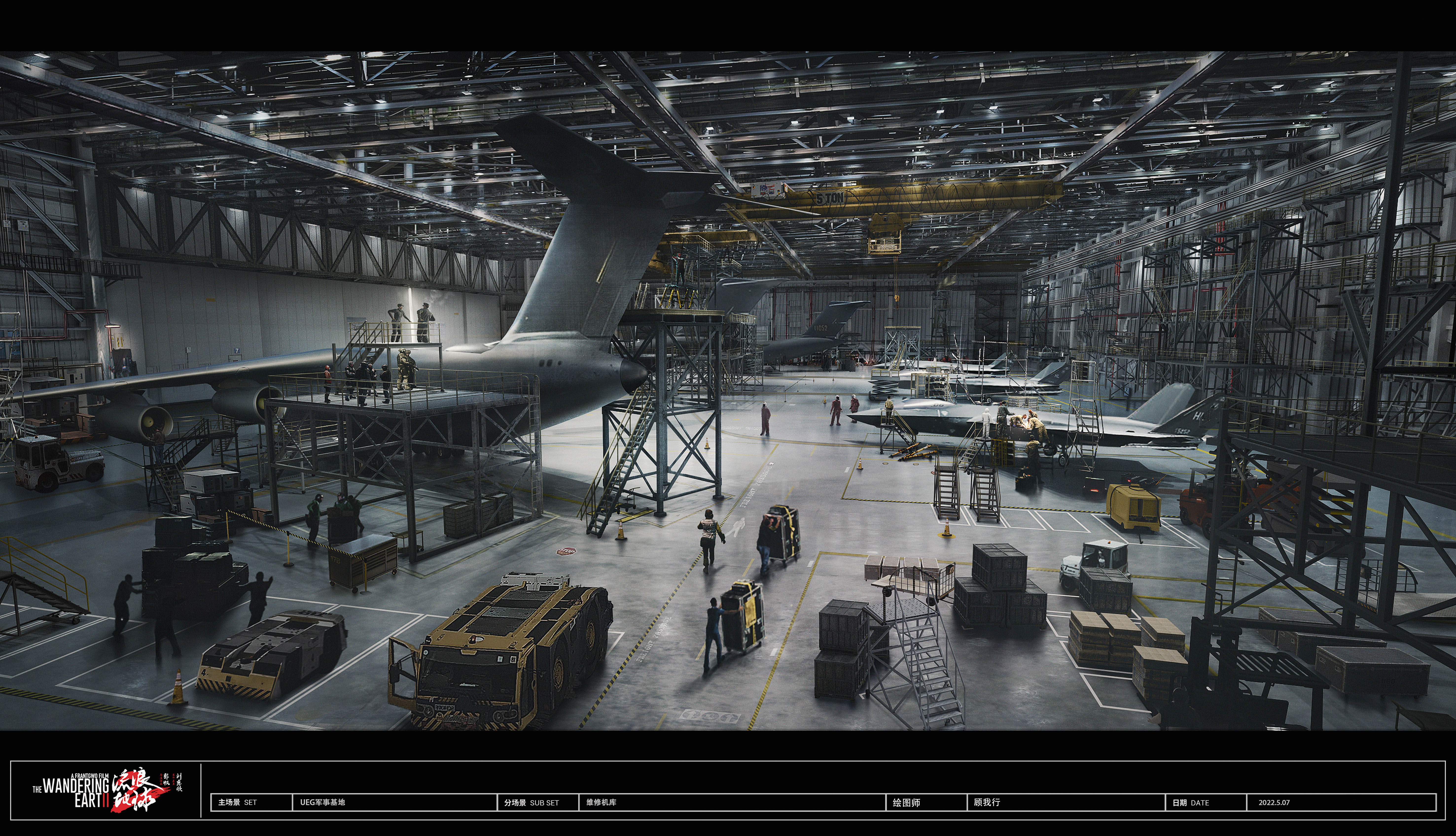Click the artist name 顾我行
Screen dimensions: 1456x836
[x=987, y=802]
